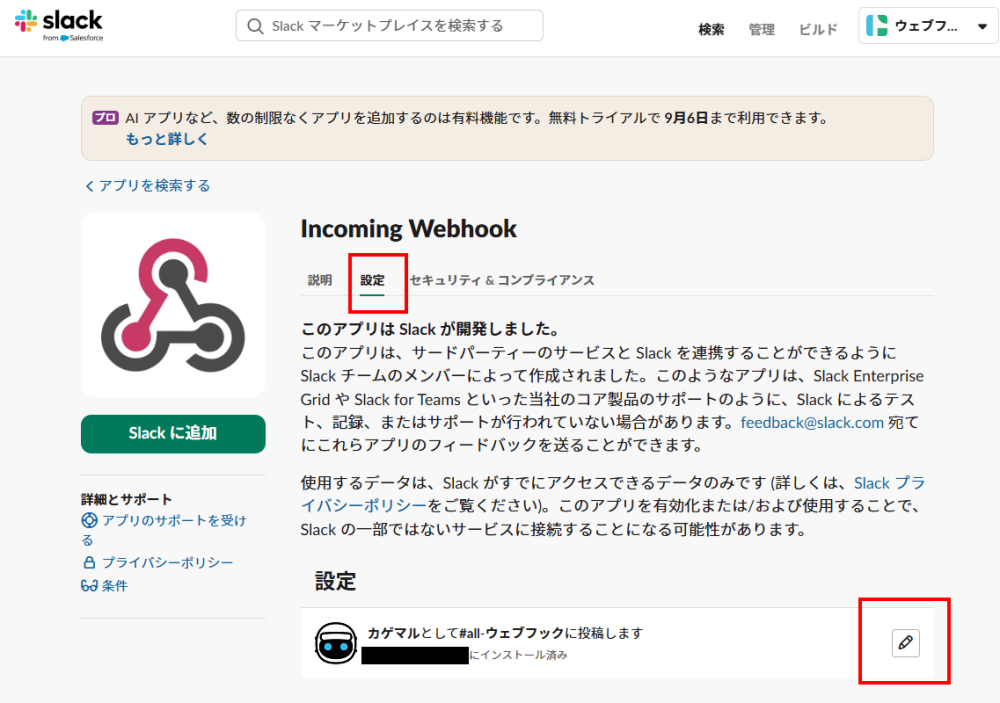Open the ビルド menu item

tap(818, 29)
